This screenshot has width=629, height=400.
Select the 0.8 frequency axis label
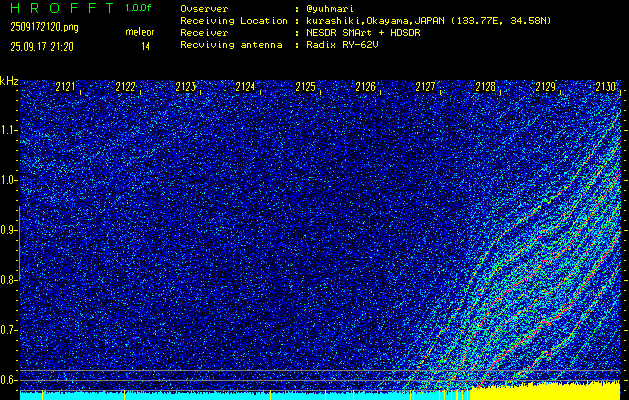[8, 280]
